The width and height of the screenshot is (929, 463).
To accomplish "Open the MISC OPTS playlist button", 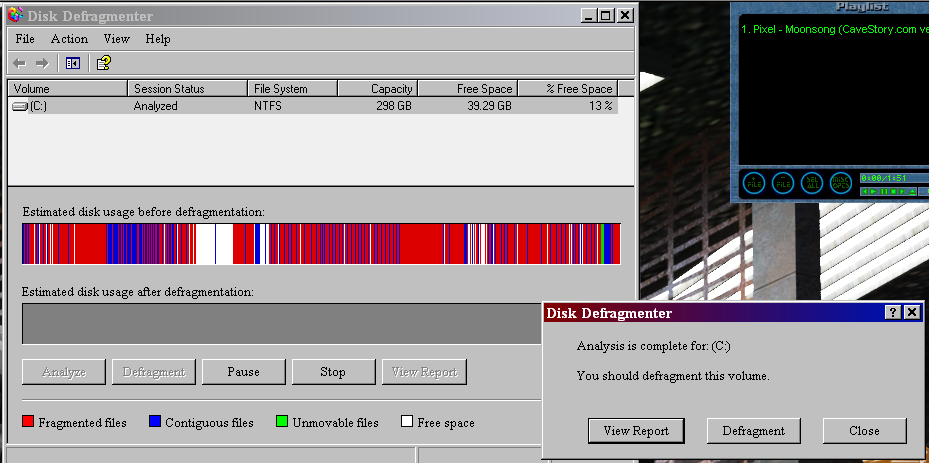I will tap(841, 183).
